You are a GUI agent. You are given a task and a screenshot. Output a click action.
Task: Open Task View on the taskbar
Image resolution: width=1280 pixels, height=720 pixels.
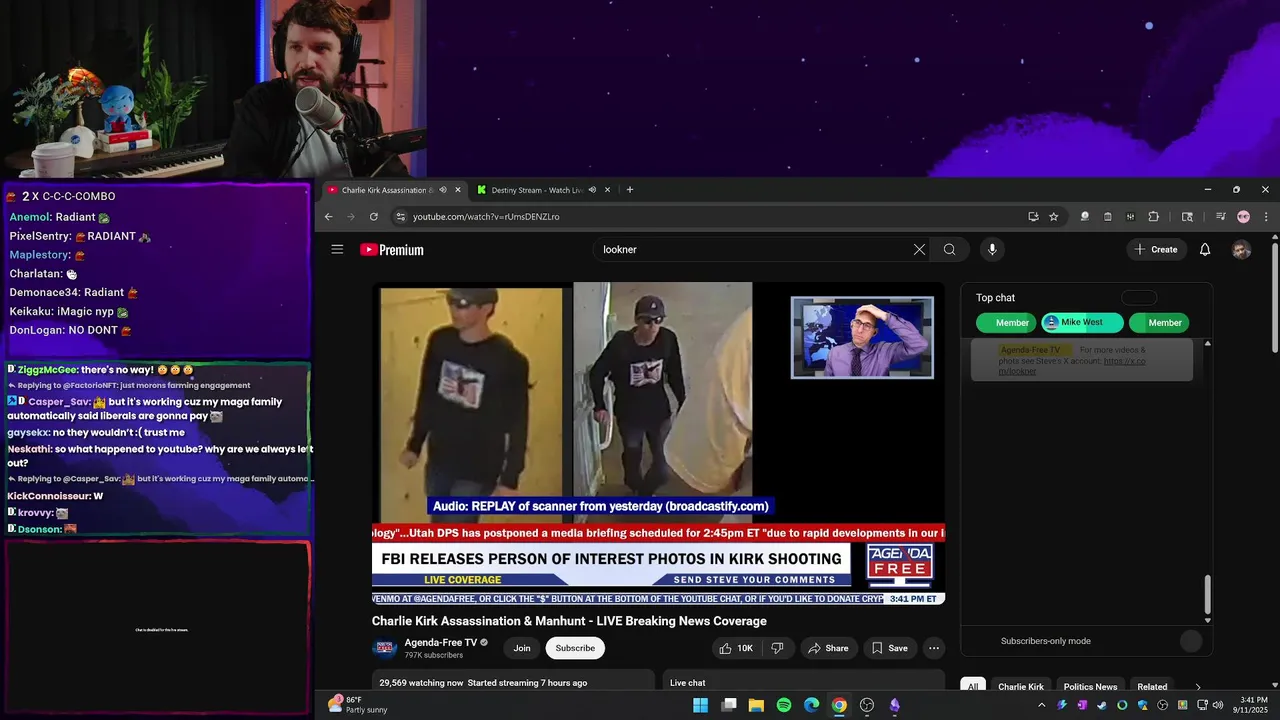pyautogui.click(x=729, y=705)
